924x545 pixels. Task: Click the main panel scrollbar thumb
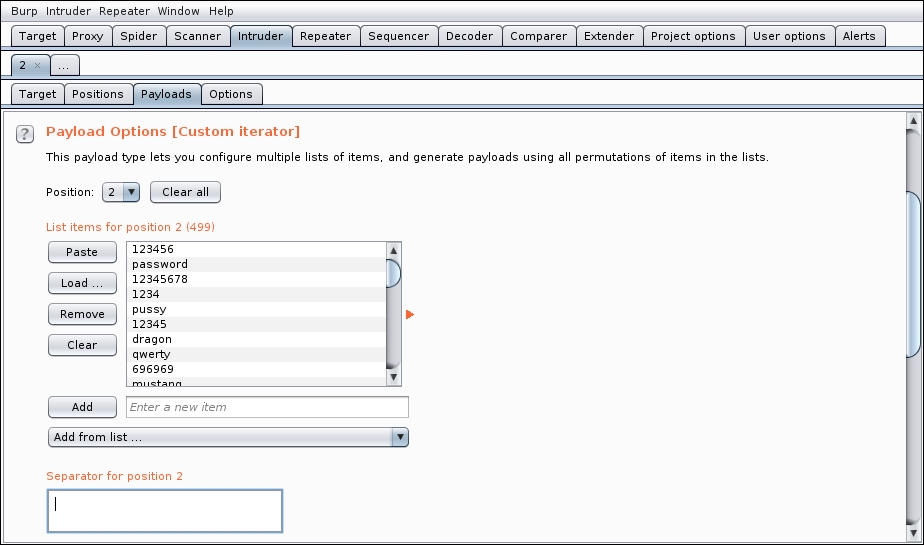(913, 274)
